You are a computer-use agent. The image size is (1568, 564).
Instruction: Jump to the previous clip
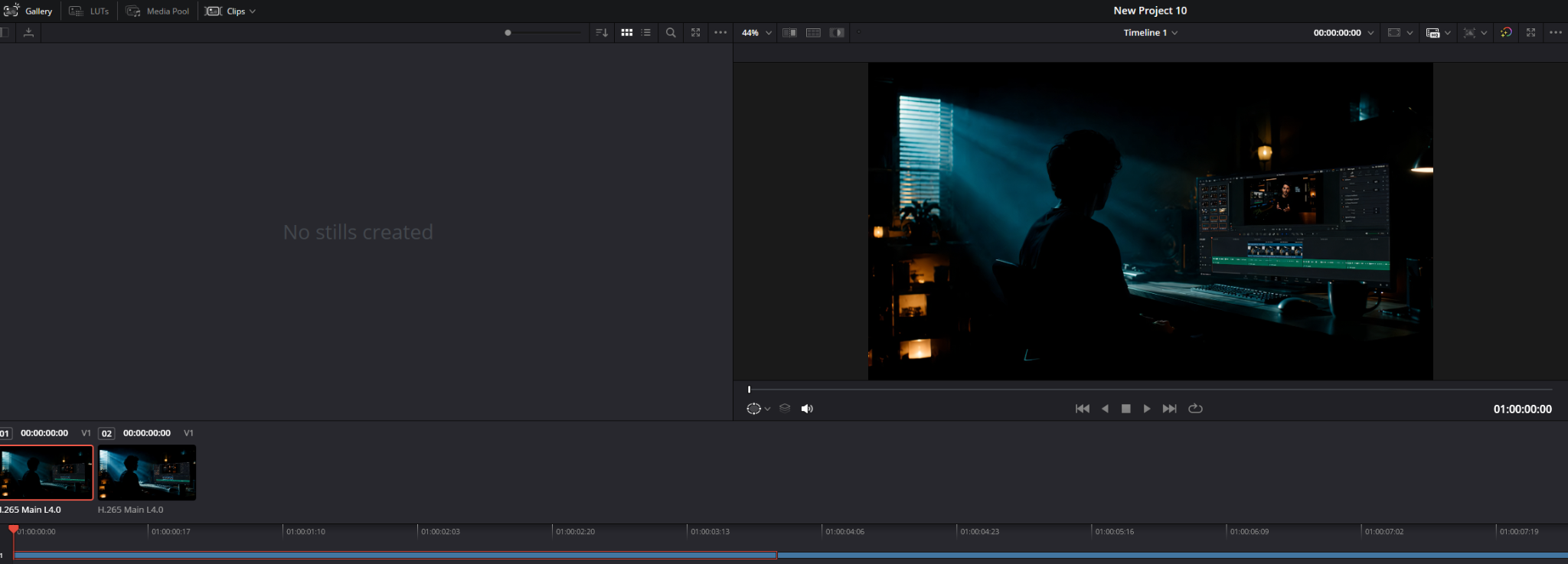[1083, 409]
